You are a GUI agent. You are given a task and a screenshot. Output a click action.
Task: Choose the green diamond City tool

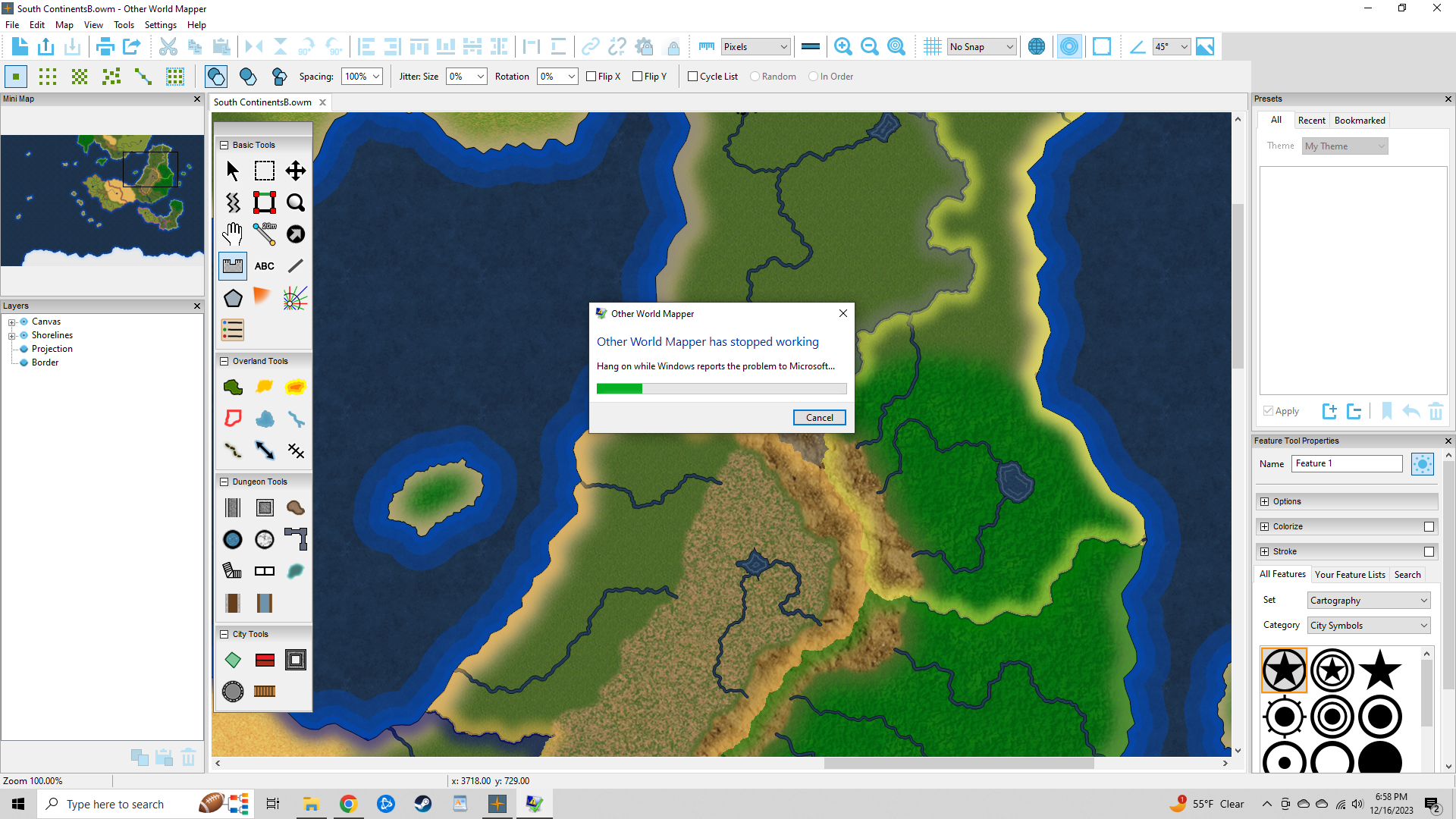click(233, 660)
